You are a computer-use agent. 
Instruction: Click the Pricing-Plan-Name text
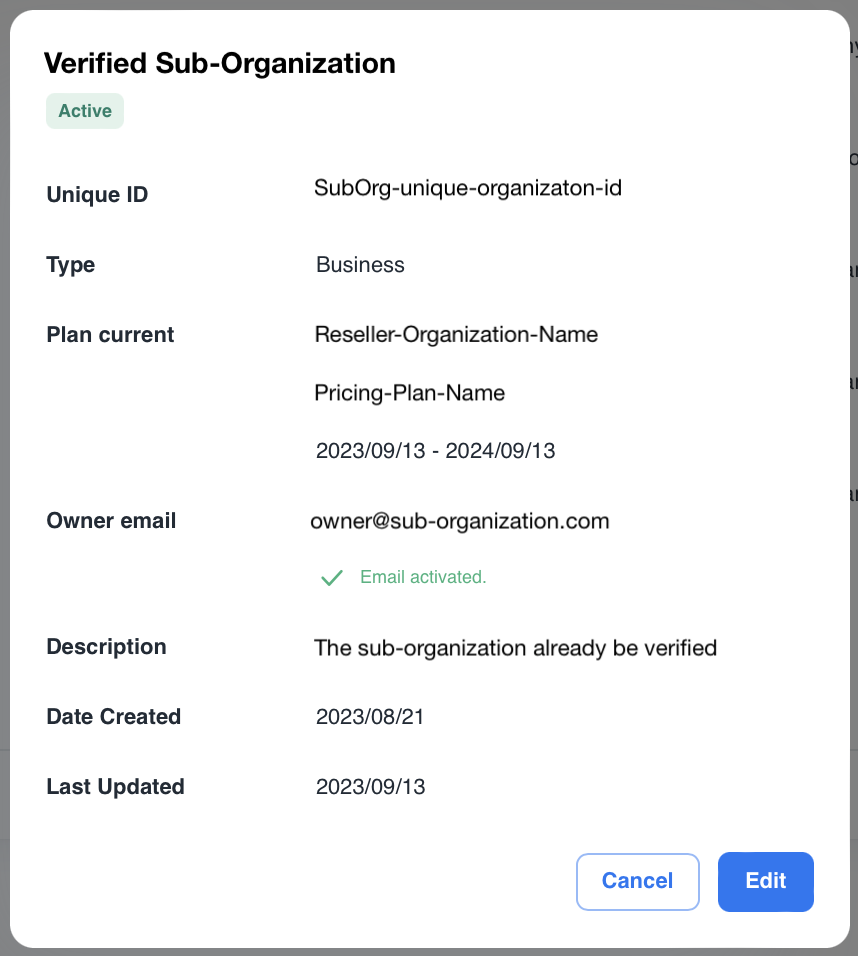point(409,393)
